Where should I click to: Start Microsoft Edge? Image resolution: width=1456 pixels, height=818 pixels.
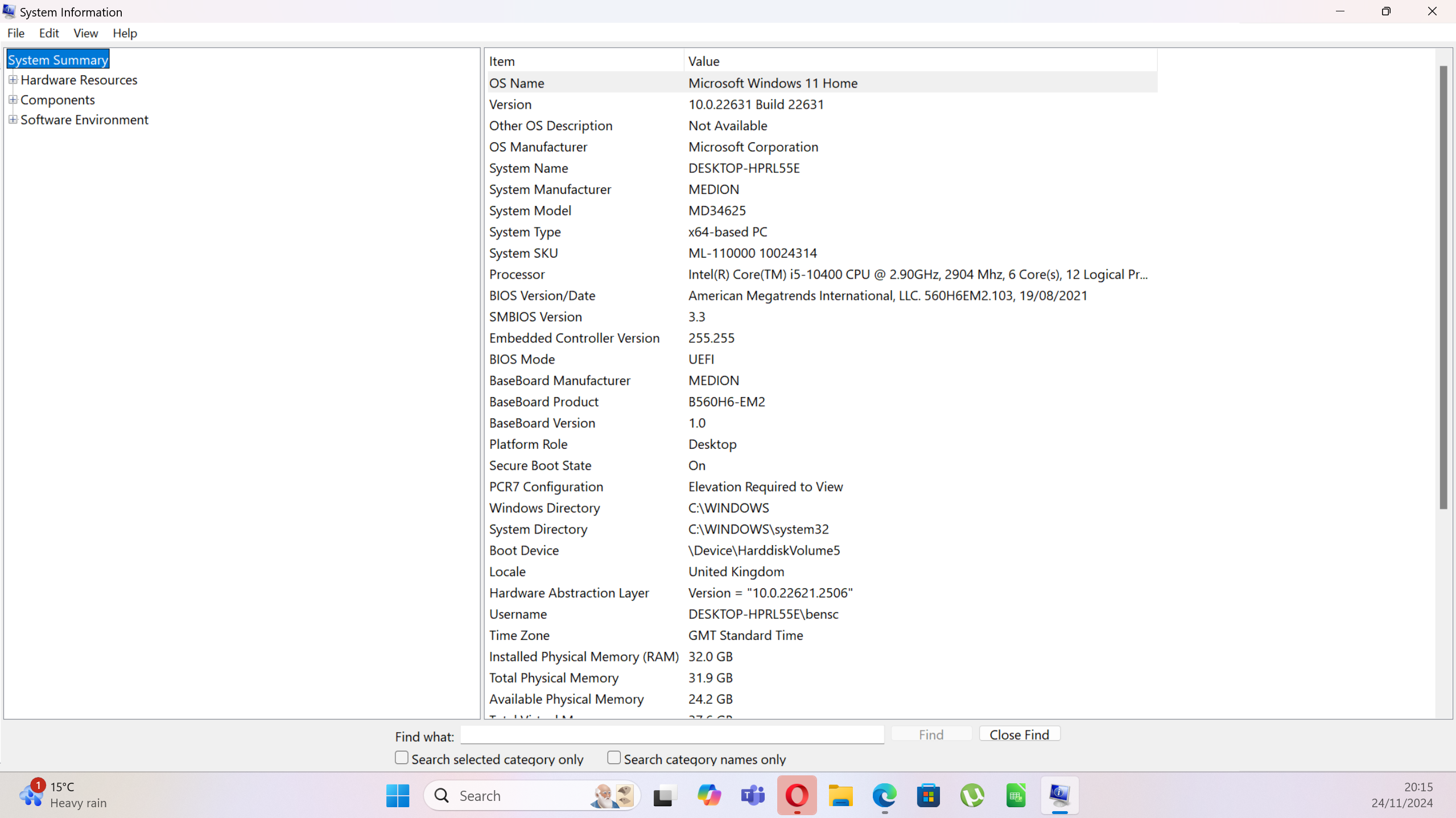[x=884, y=795]
